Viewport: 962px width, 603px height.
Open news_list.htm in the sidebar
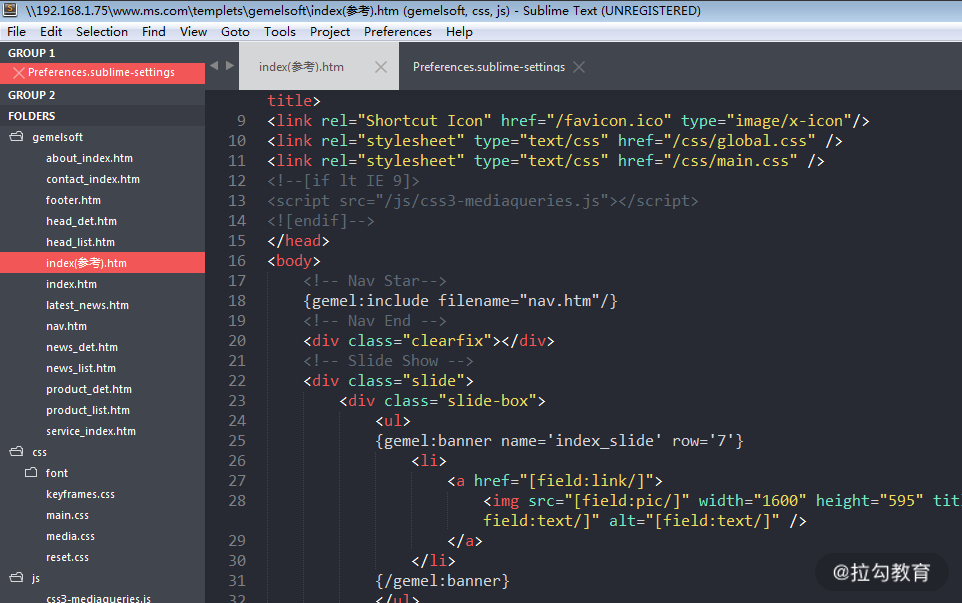pos(80,368)
